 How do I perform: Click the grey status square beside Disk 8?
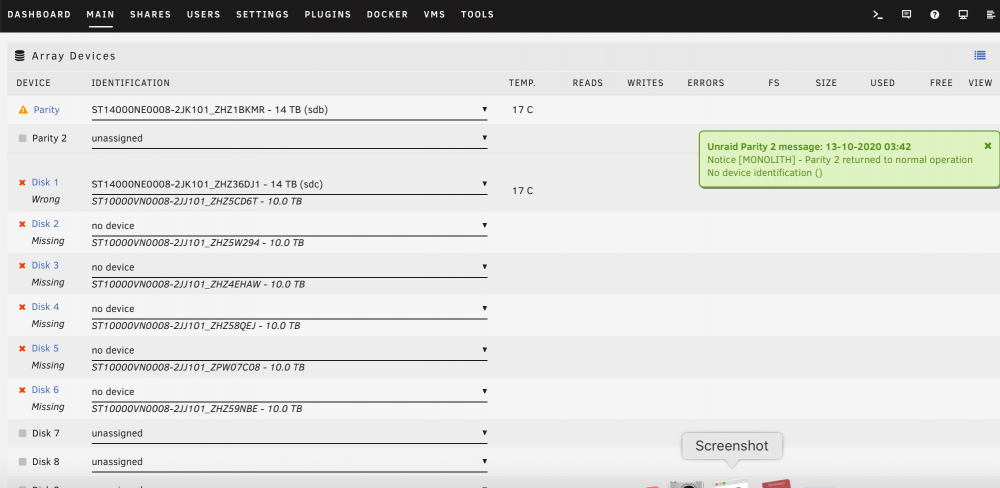(x=22, y=462)
